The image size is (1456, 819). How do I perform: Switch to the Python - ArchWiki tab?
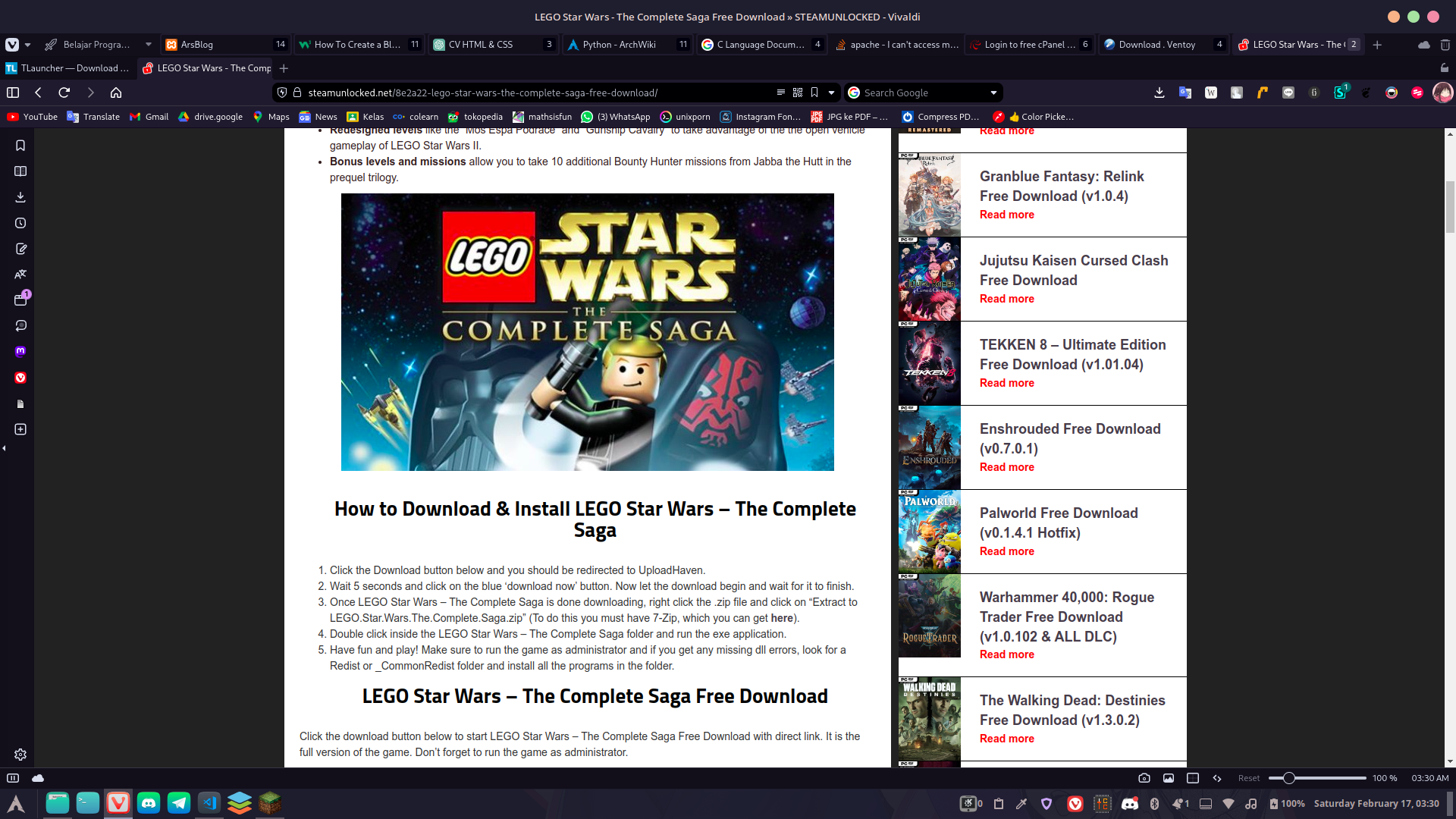tap(627, 45)
